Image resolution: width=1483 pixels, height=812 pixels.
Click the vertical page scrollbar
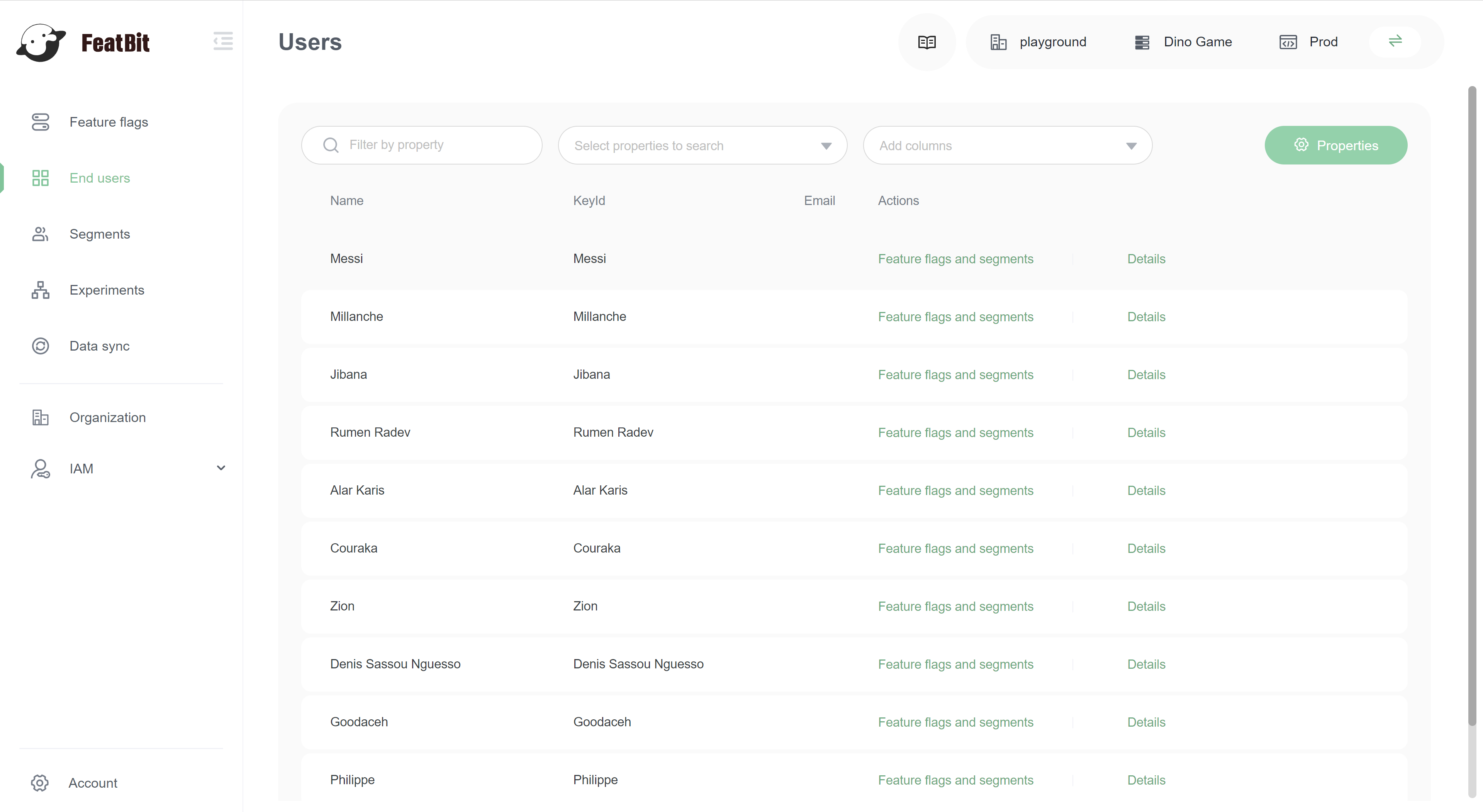tap(1471, 403)
